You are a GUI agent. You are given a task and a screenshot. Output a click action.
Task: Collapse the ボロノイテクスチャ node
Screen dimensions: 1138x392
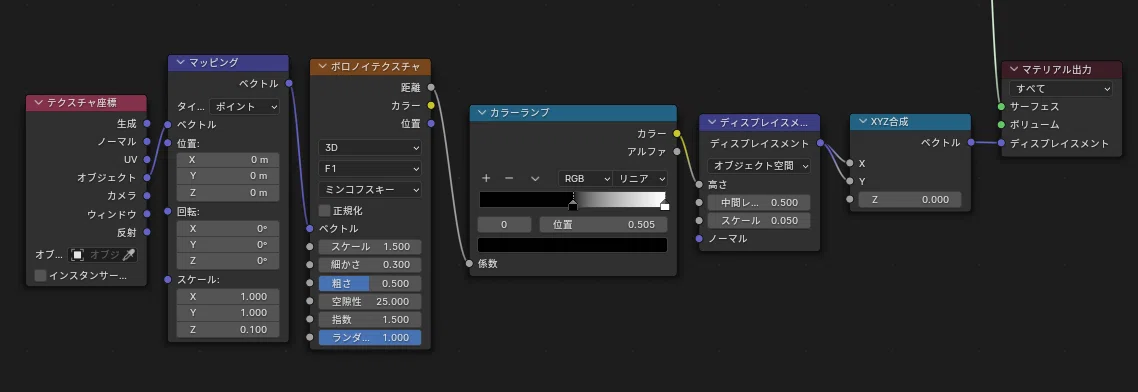322,67
